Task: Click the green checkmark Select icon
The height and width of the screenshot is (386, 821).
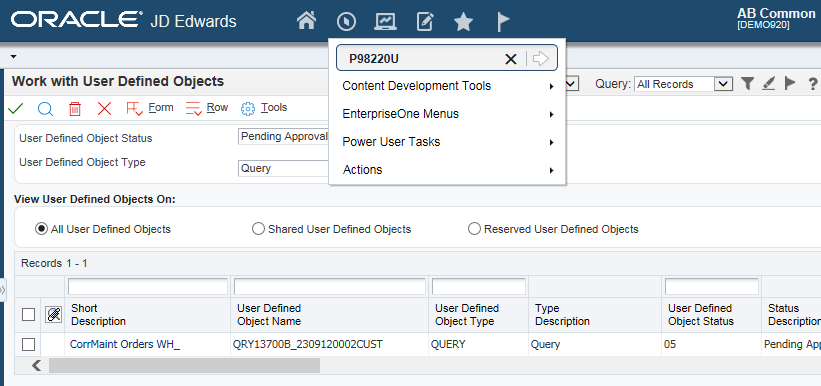Action: [16, 108]
